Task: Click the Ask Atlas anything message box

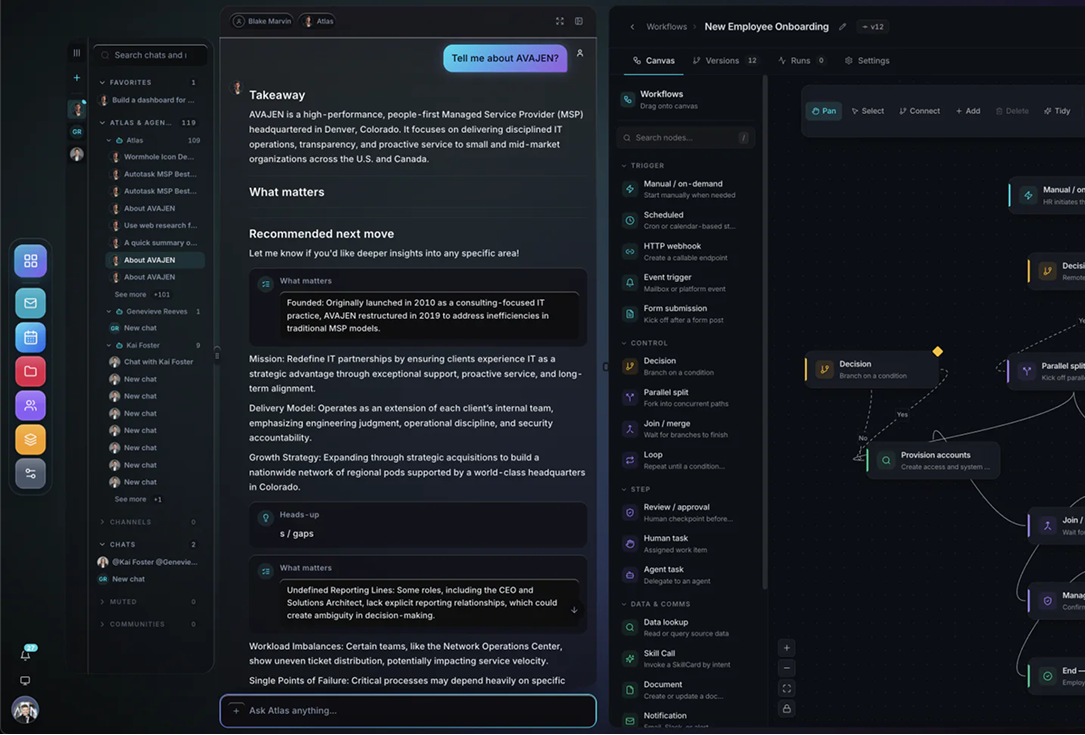Action: (408, 711)
